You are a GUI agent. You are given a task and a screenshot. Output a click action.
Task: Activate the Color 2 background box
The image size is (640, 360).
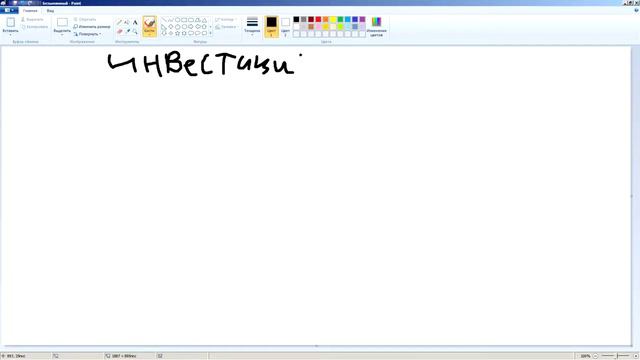[x=285, y=27]
